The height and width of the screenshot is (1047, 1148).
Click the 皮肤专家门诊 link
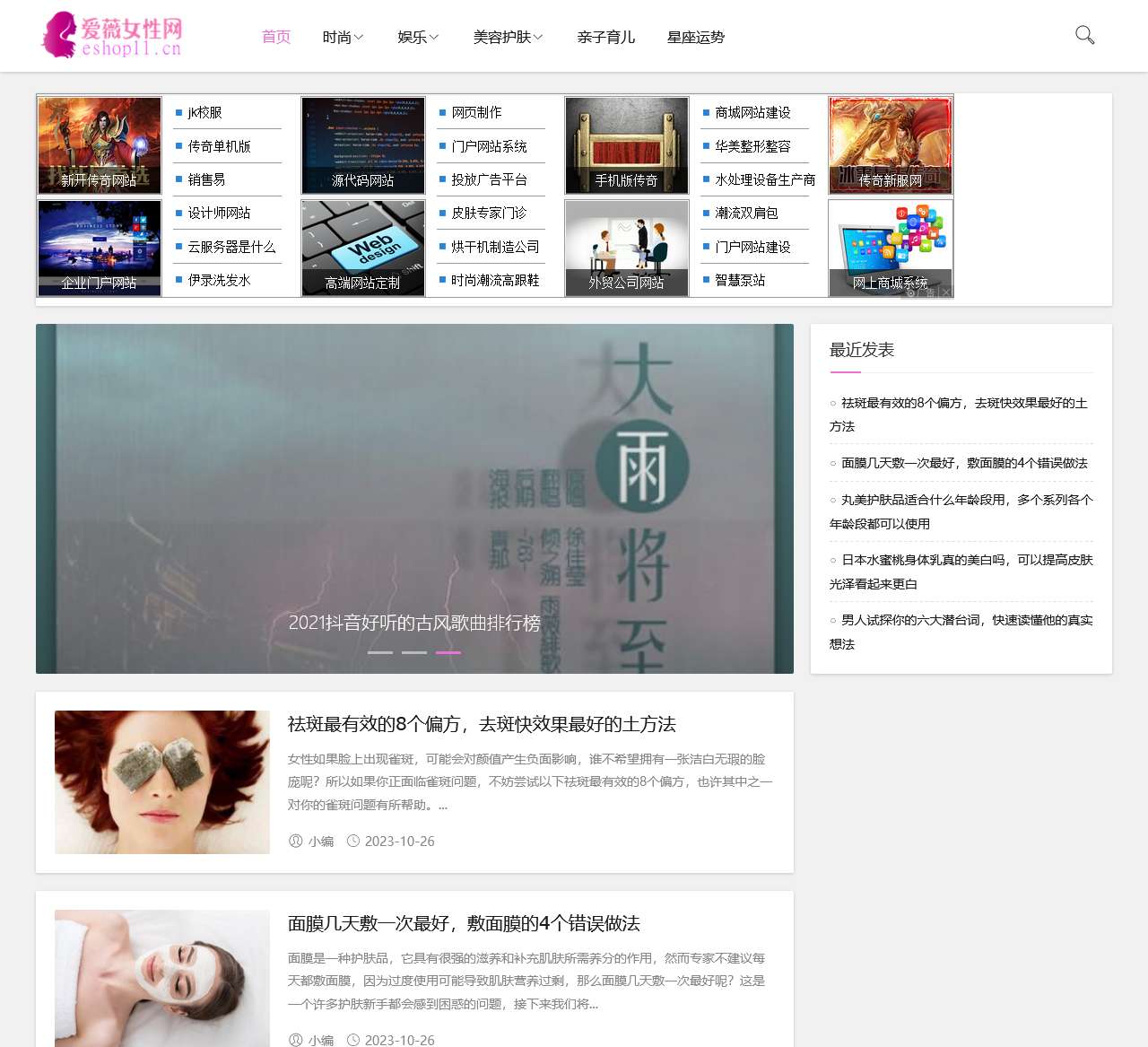tap(489, 213)
